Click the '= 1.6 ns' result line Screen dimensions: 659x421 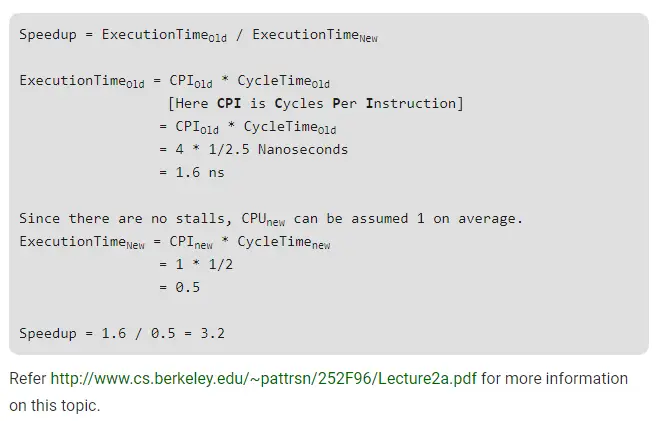pyautogui.click(x=191, y=172)
